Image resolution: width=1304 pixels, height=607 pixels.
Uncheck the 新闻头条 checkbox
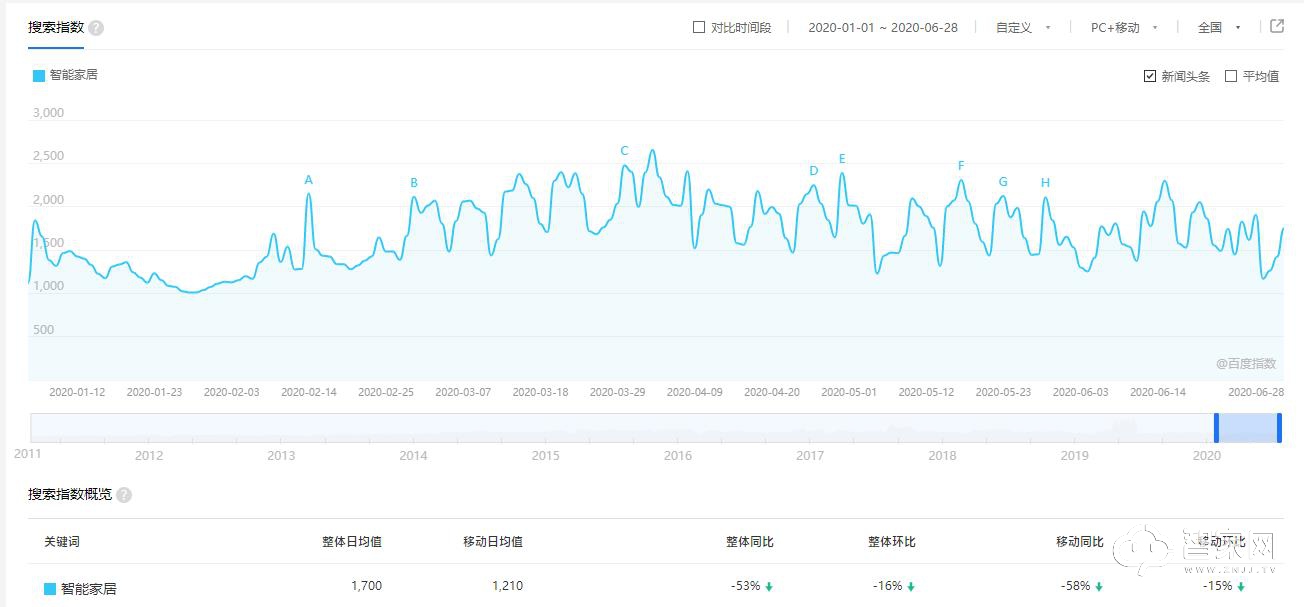tap(1150, 76)
